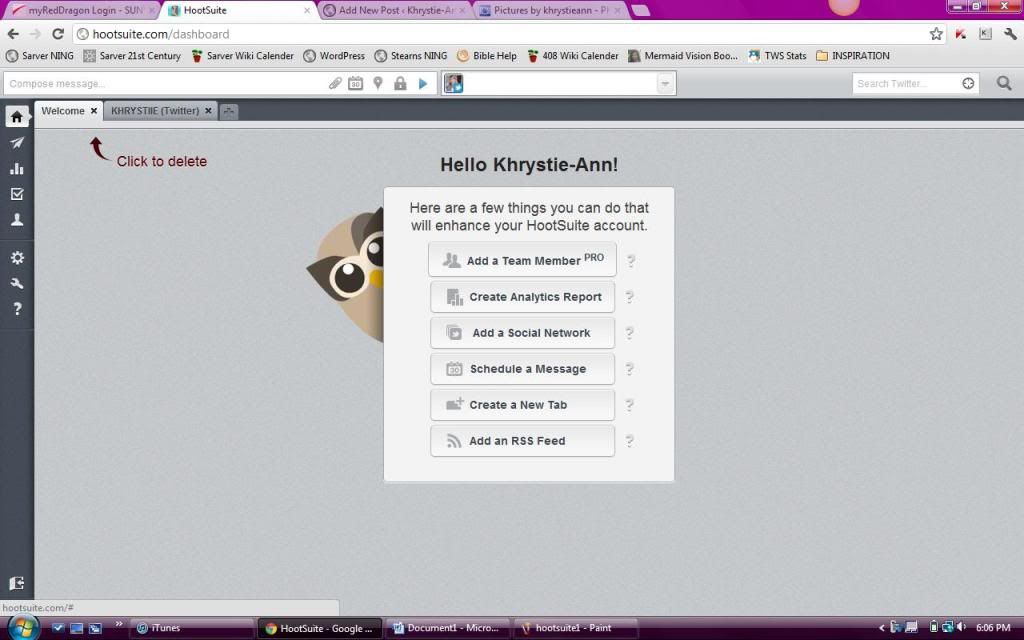The width and height of the screenshot is (1024, 640).
Task: Switch to the Welcome tab
Action: click(63, 111)
